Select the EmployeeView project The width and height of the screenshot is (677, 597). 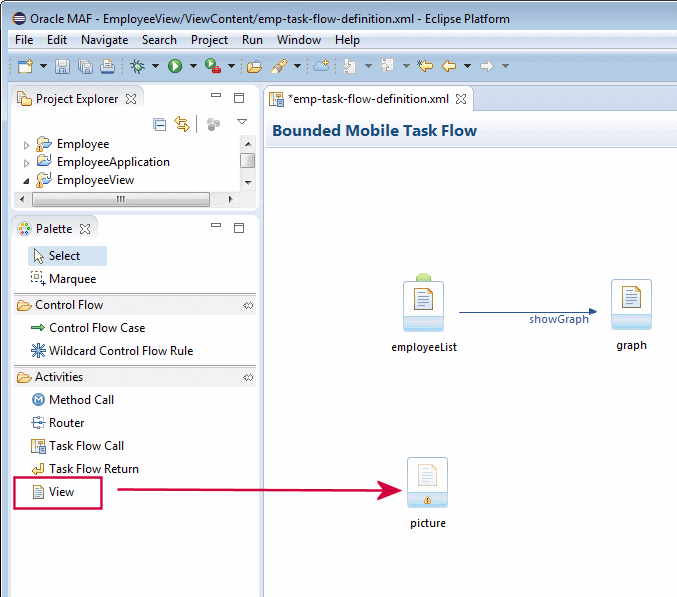tap(95, 180)
